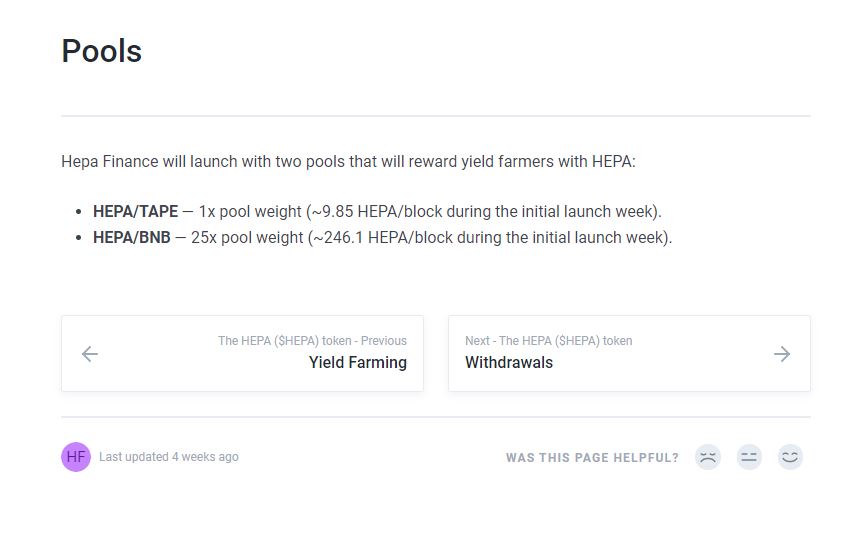Click 'Last updated 4 weeks ago' text

169,457
